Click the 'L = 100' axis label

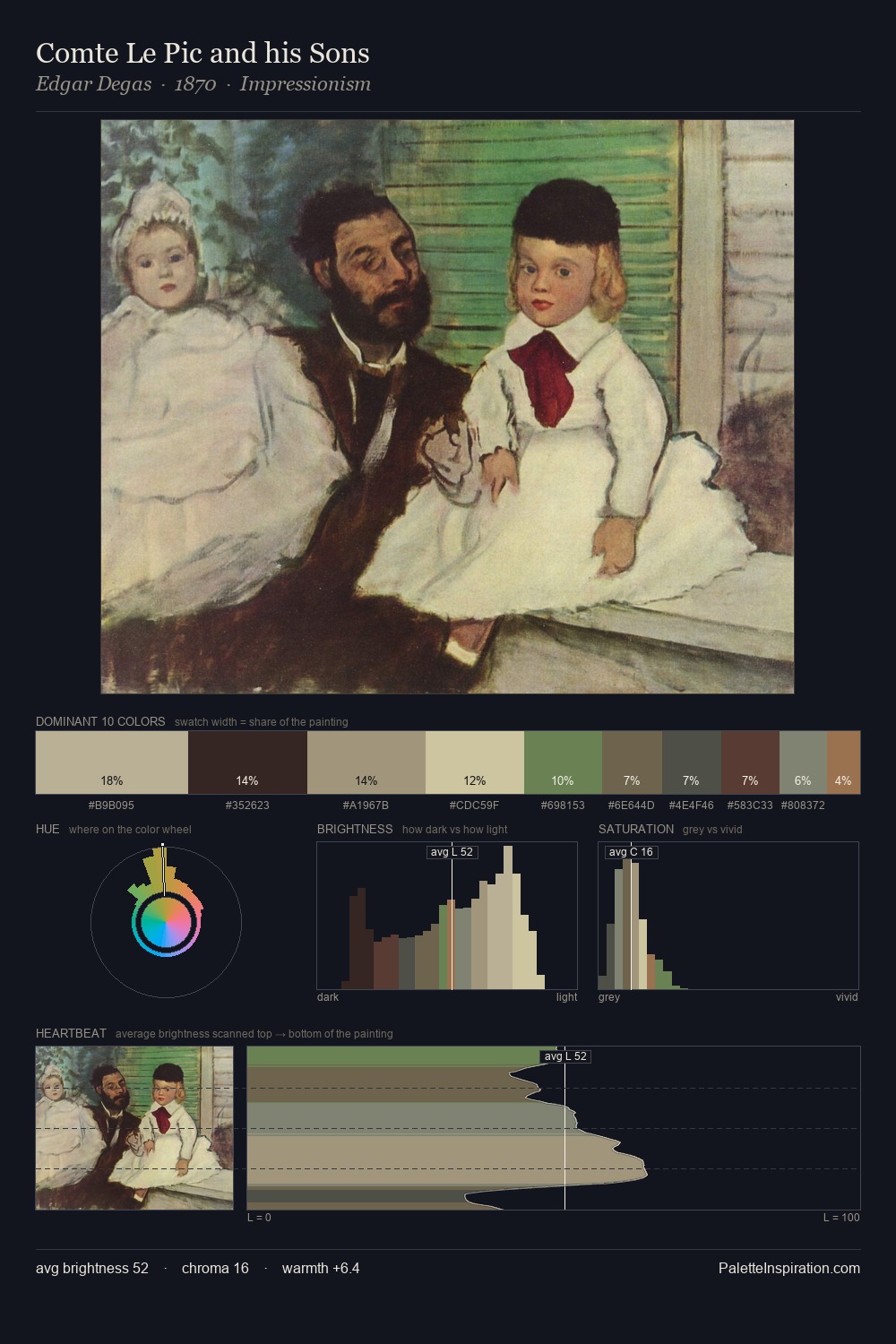(841, 1218)
